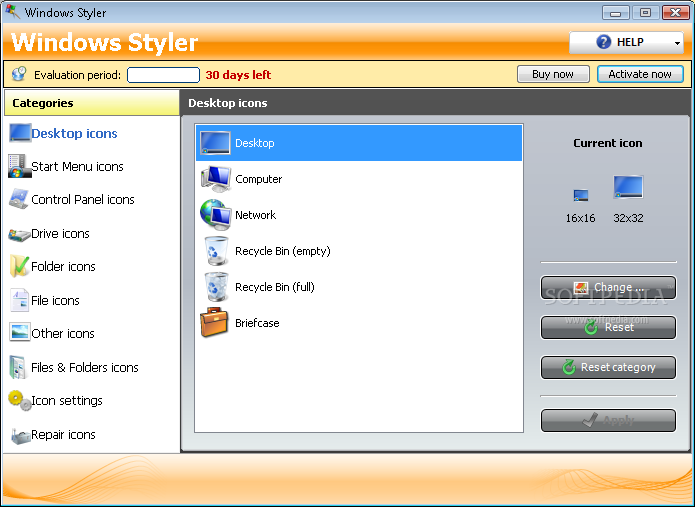Click the Drive icons category icon
The width and height of the screenshot is (695, 507).
(19, 234)
